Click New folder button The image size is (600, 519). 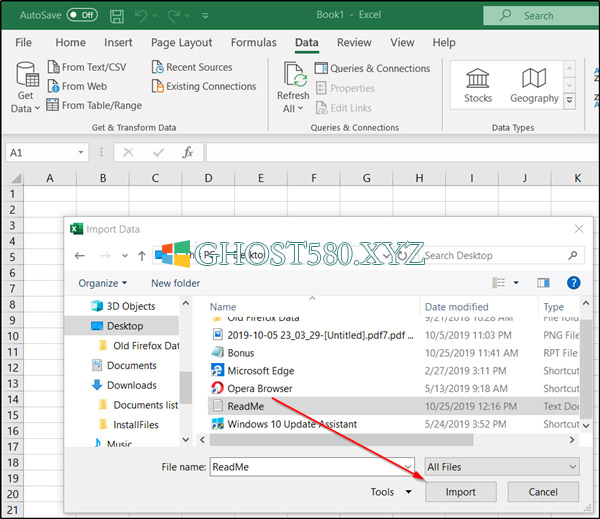(175, 283)
